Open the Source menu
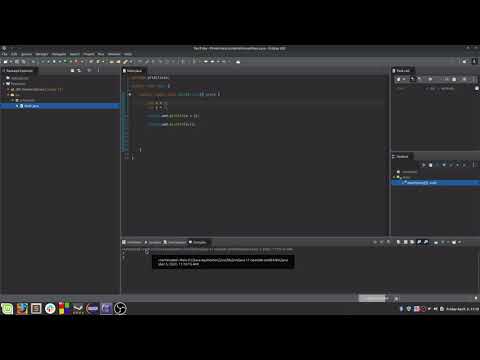The height and width of the screenshot is (360, 480). [x=27, y=54]
